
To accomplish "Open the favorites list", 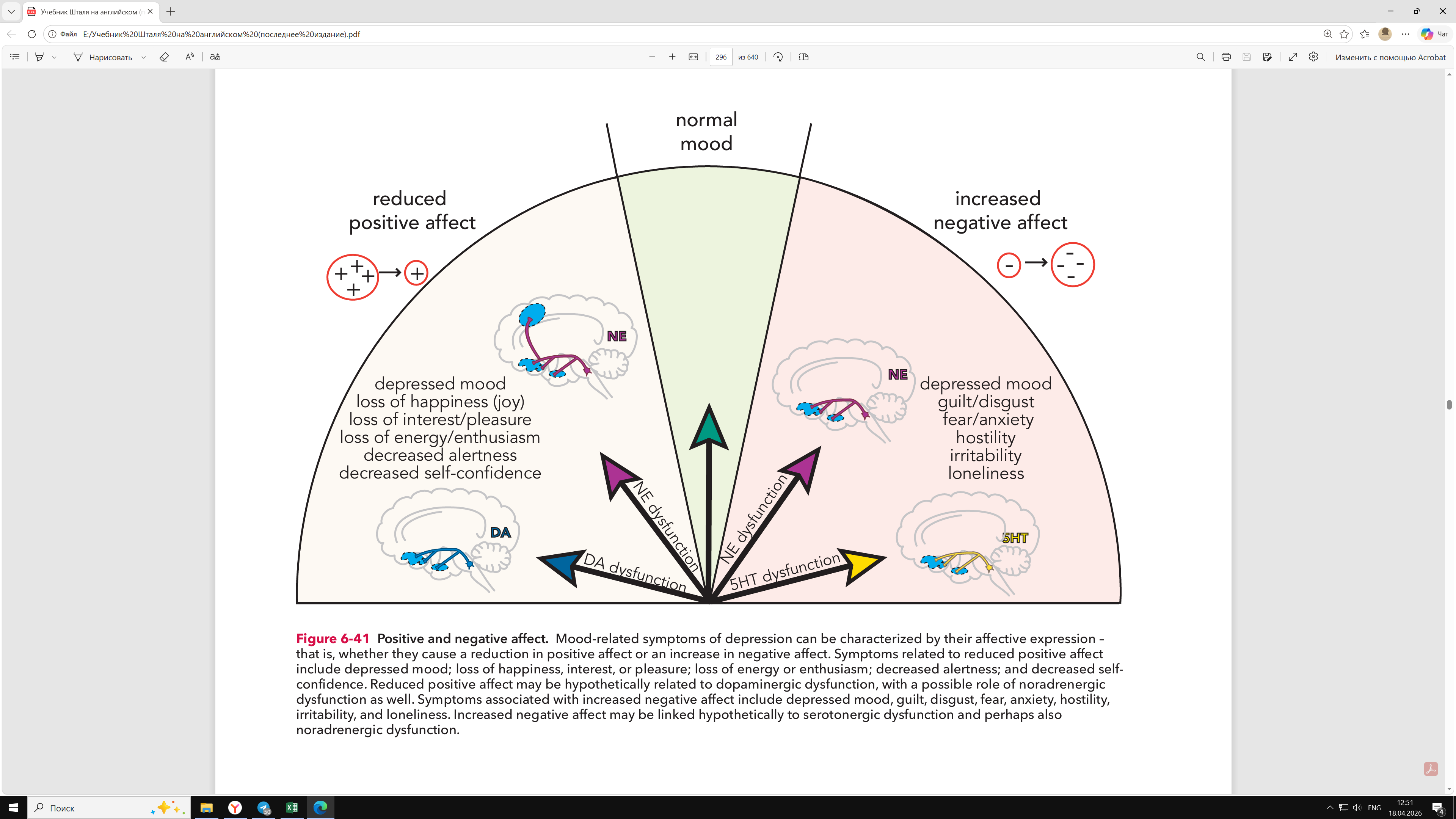I will tap(1365, 34).
